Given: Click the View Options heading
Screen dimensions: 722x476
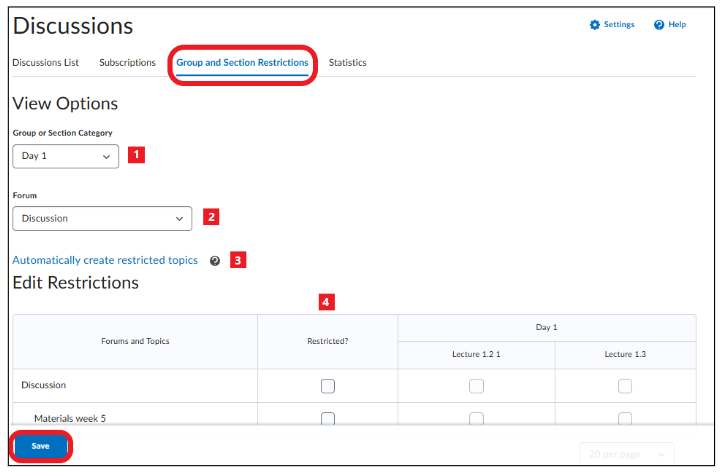Looking at the screenshot, I should click(x=65, y=104).
